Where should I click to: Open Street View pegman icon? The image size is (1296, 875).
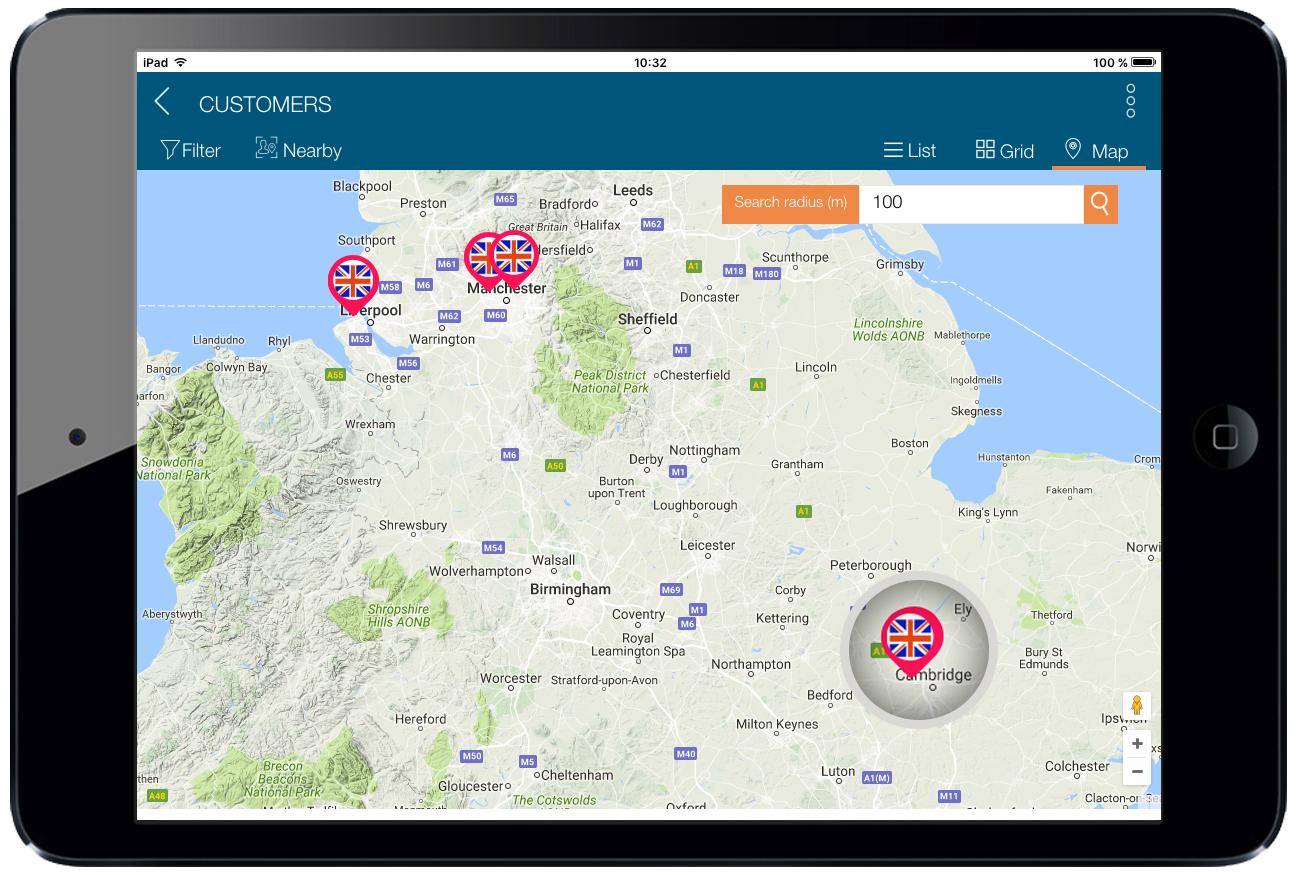1136,706
